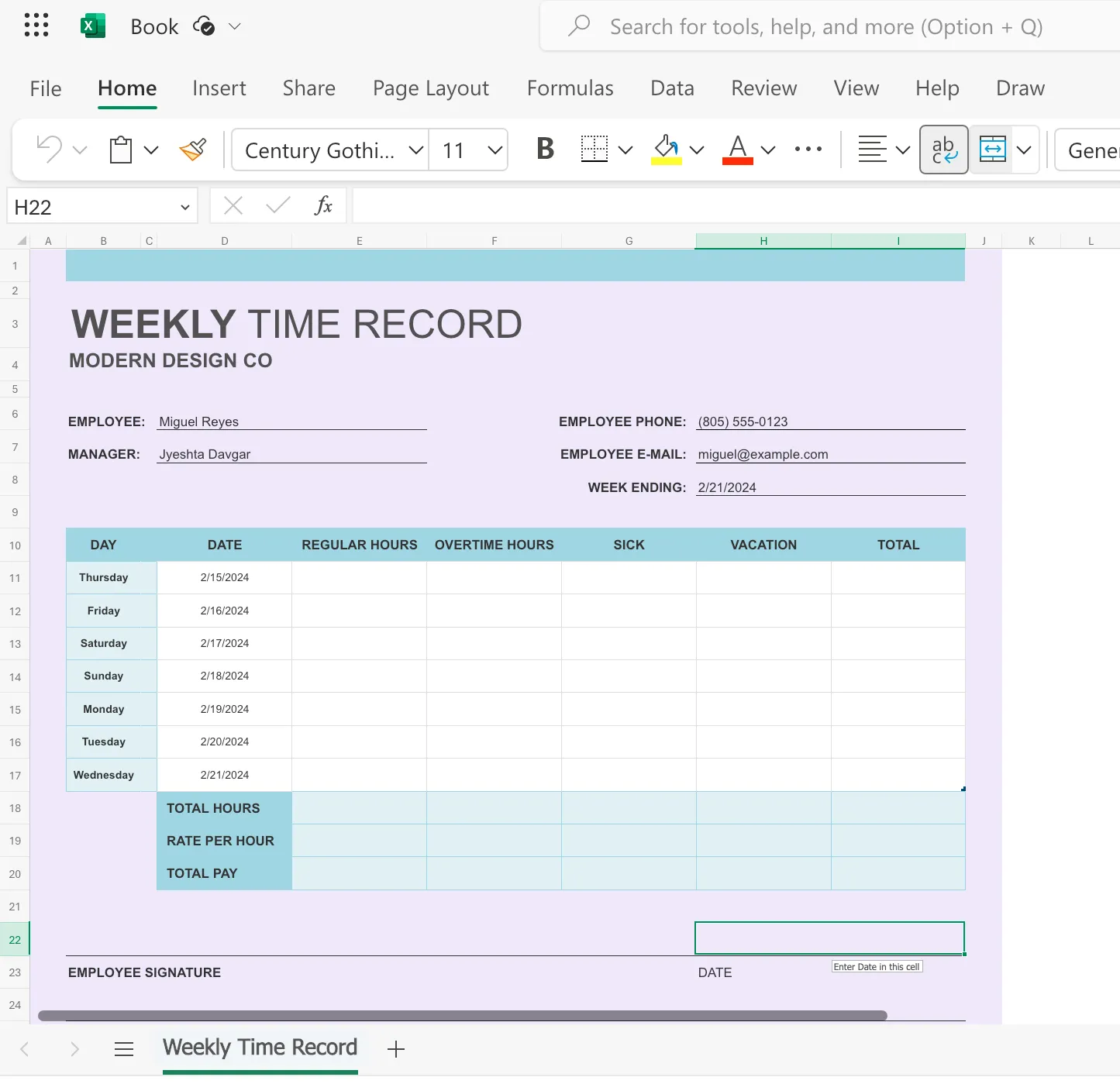Click the Paste clipboard icon

pos(121,149)
